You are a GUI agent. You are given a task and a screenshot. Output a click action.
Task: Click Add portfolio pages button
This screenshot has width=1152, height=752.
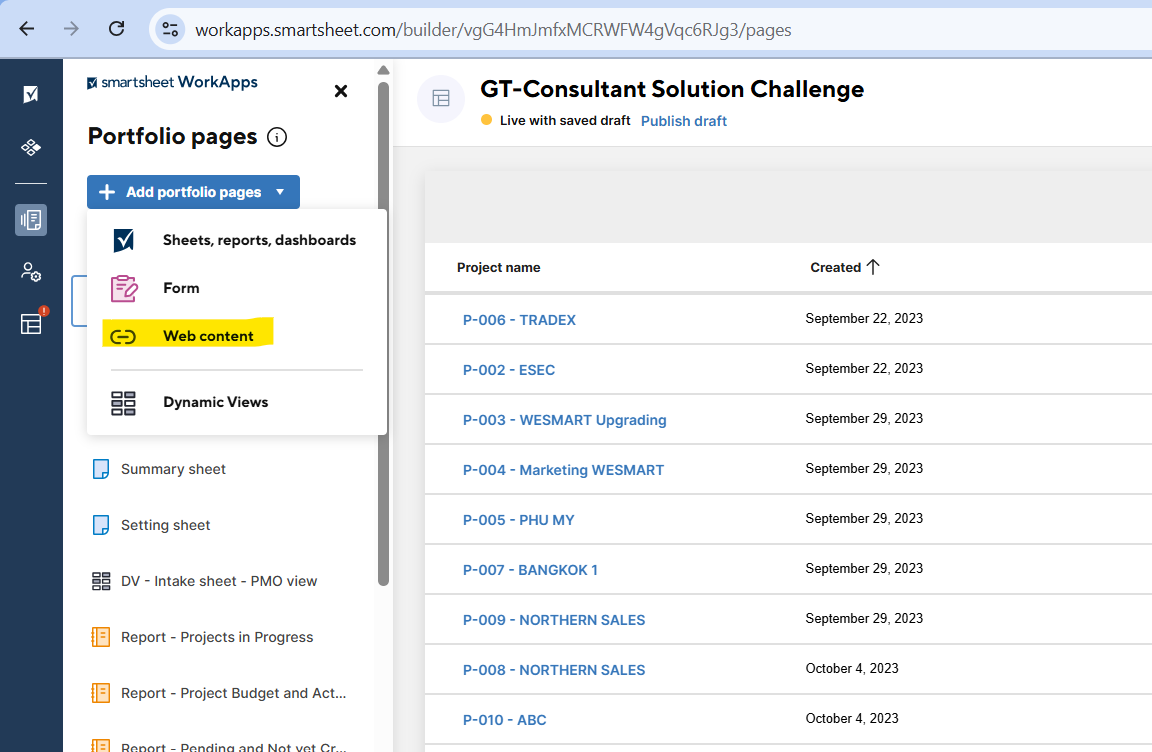click(x=193, y=192)
